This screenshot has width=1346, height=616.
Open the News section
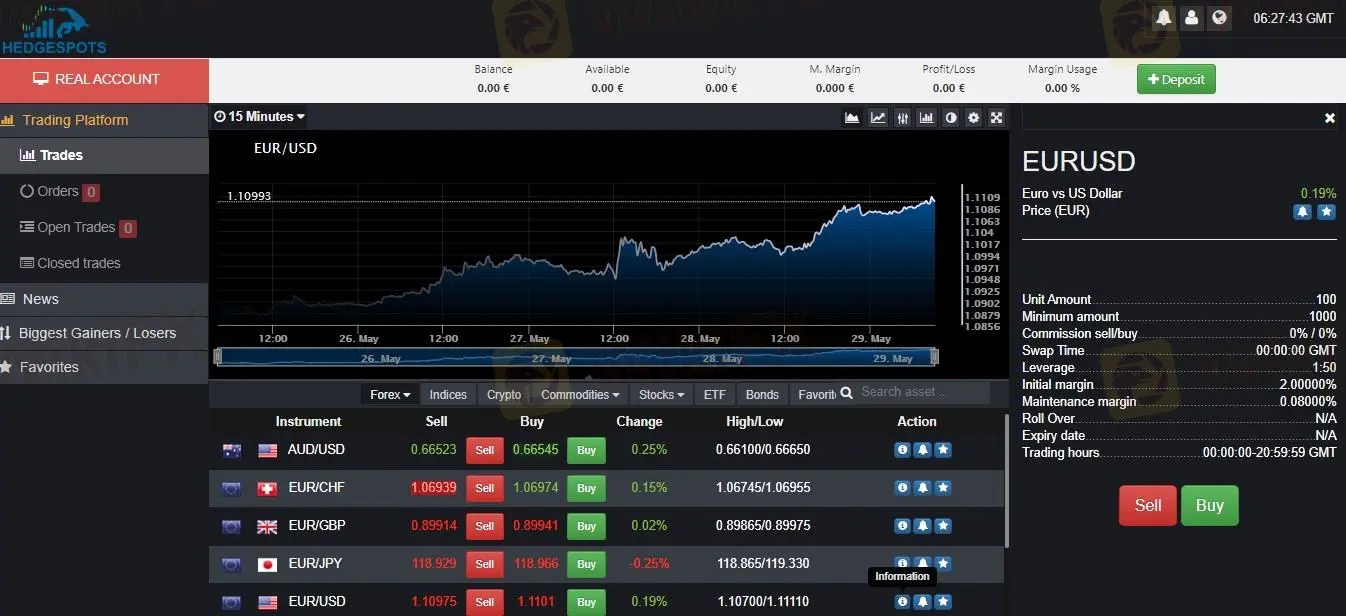pyautogui.click(x=104, y=299)
